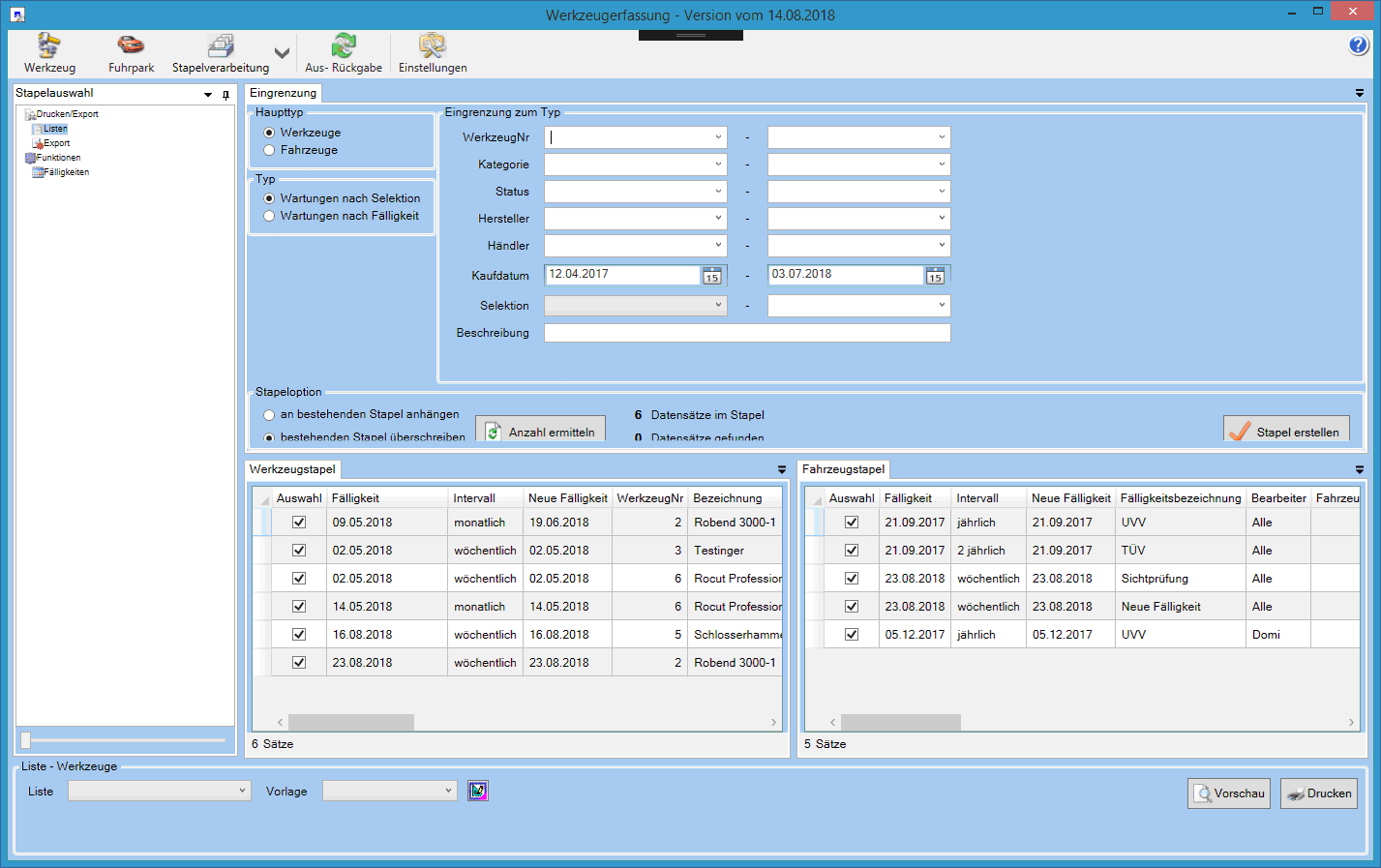Open the Fuhrpark car icon
This screenshot has height=868, width=1381.
(131, 53)
